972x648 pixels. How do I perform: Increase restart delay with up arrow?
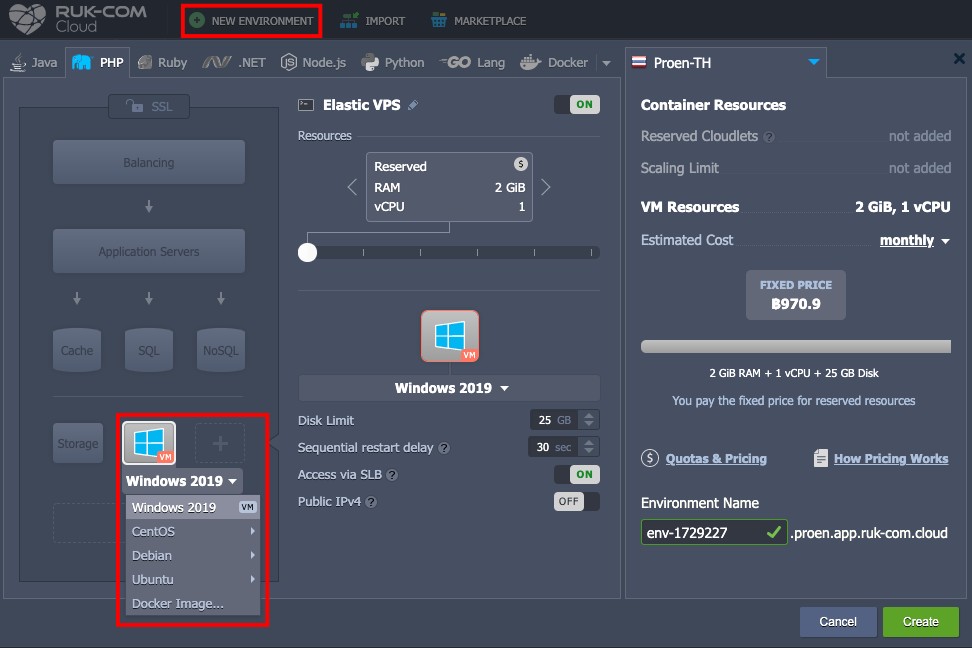[589, 443]
